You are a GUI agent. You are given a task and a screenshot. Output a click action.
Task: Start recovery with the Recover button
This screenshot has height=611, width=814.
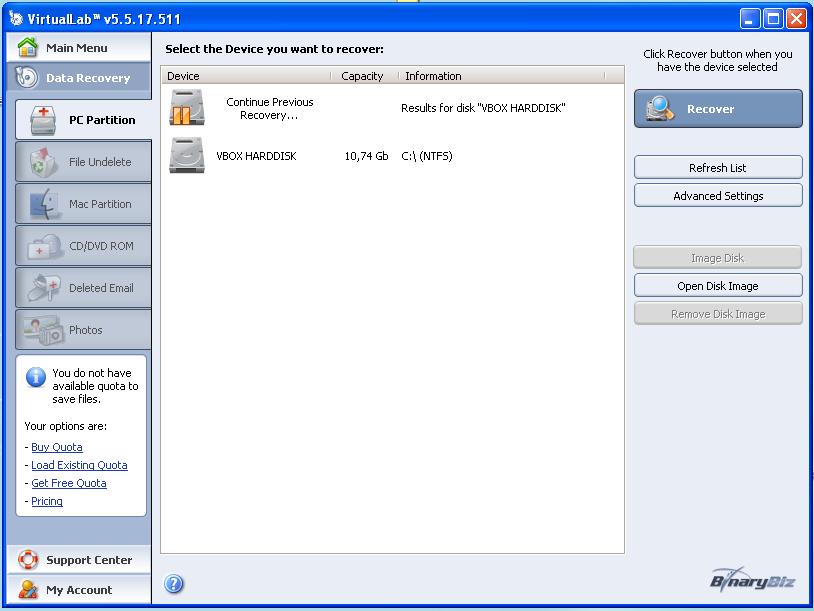(x=718, y=108)
